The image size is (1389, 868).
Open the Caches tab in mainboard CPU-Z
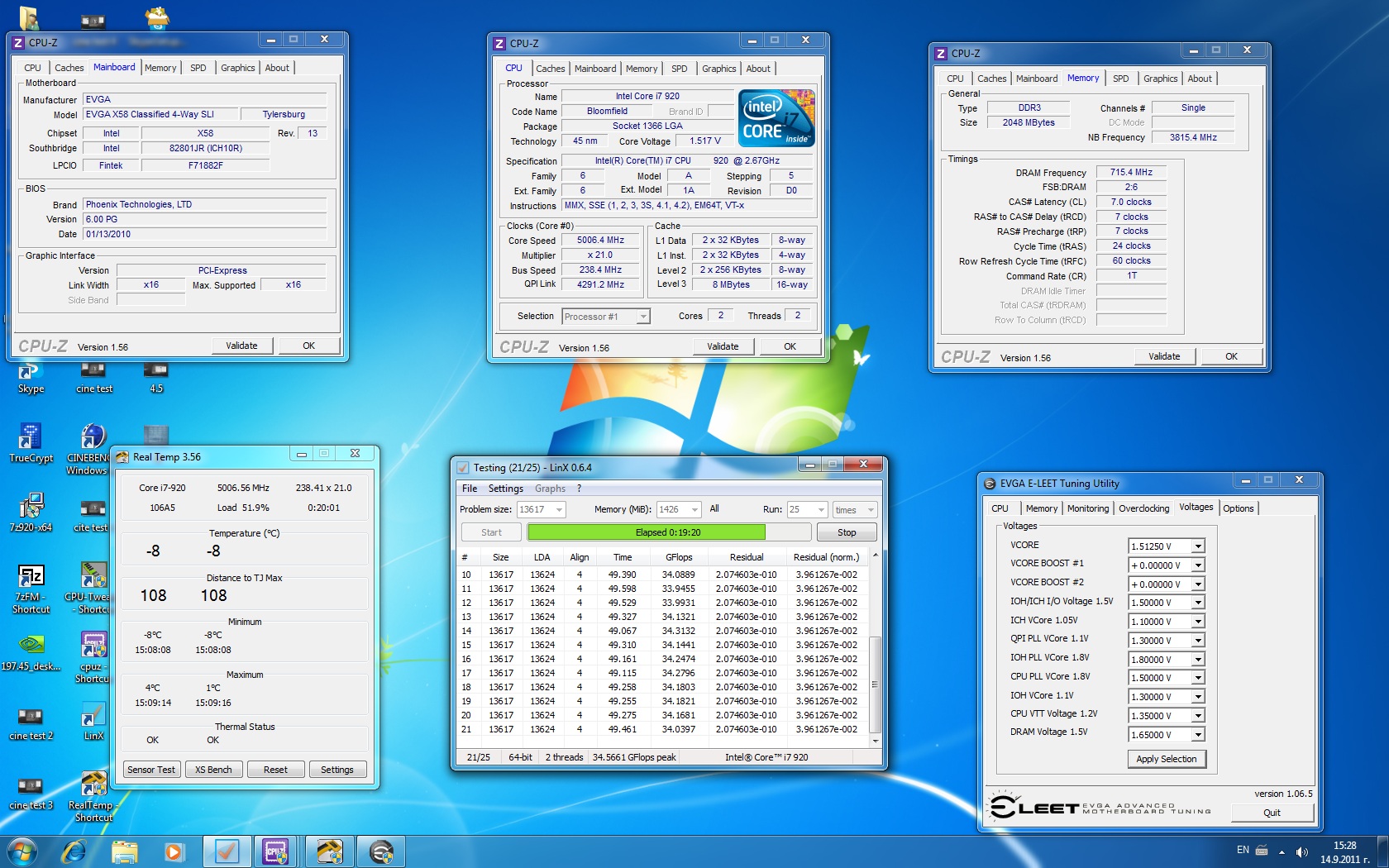click(x=69, y=68)
